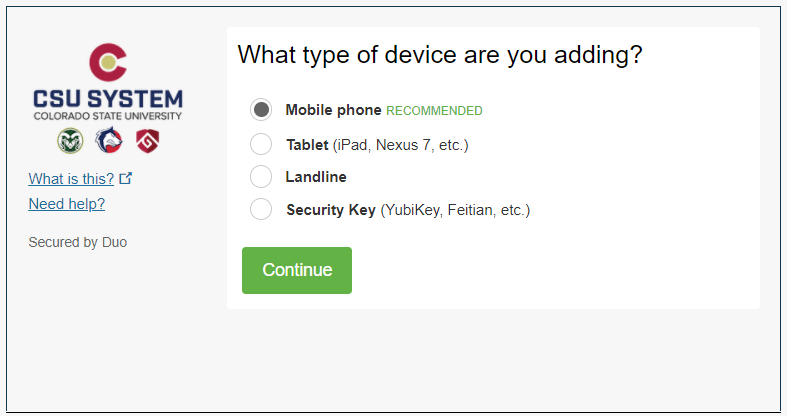
Task: Click the Secured by Duo text
Action: (x=78, y=242)
